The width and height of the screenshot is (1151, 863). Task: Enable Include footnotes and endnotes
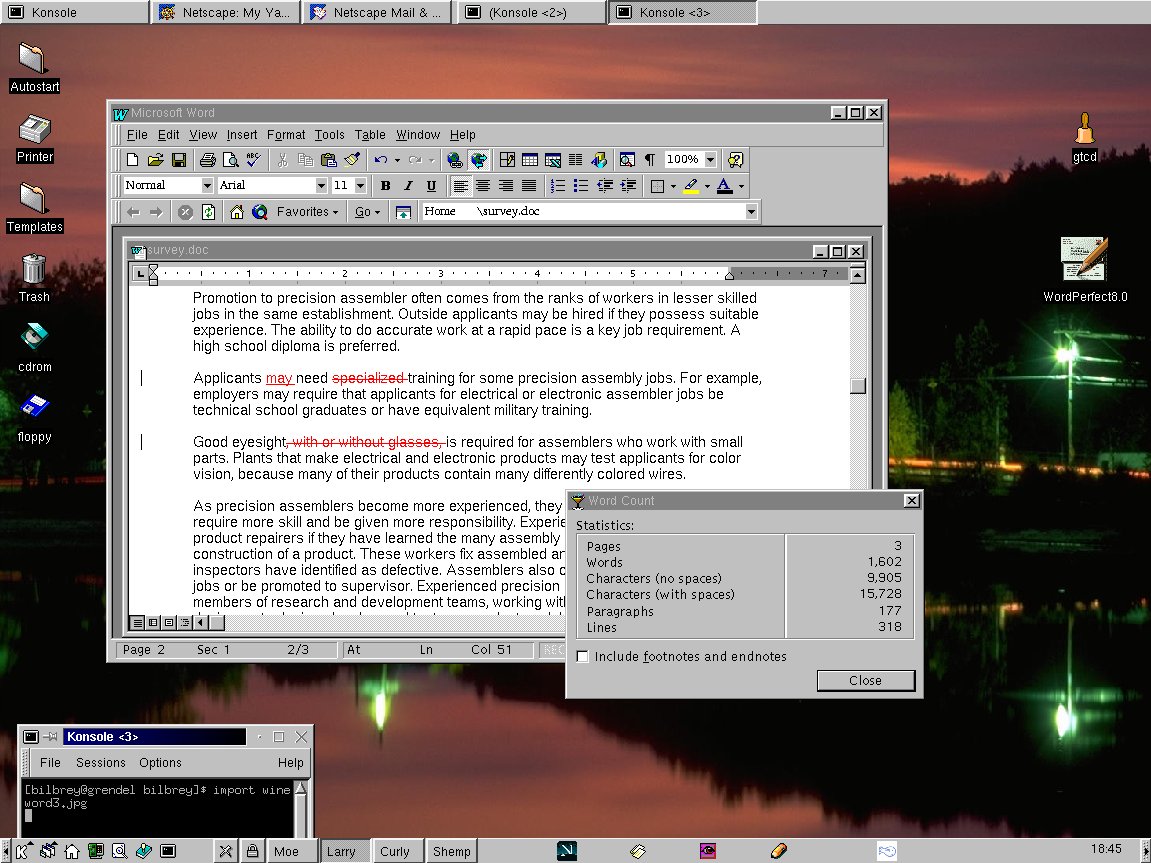[x=583, y=657]
